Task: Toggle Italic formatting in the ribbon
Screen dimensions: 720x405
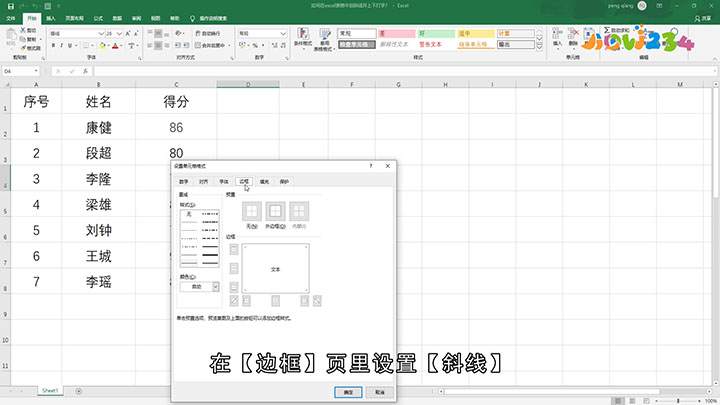Action: click(62, 45)
